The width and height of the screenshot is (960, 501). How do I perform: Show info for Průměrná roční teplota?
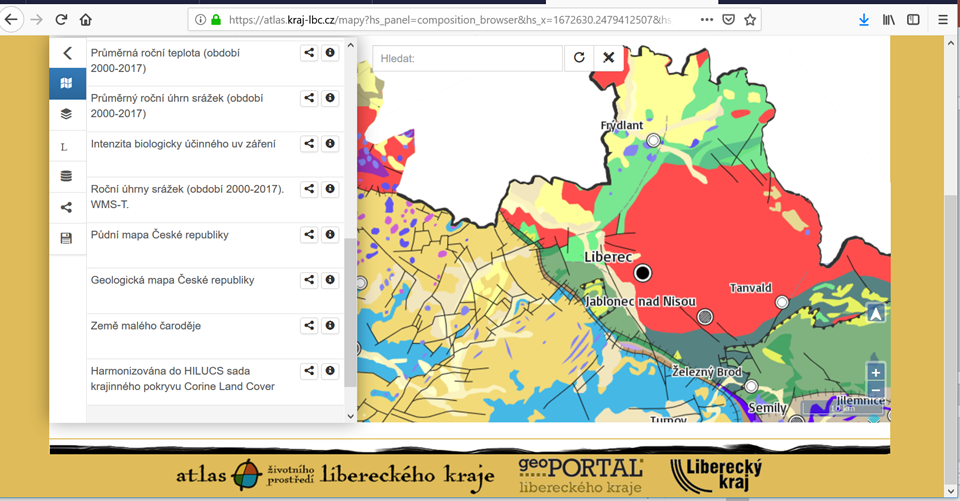[x=330, y=53]
